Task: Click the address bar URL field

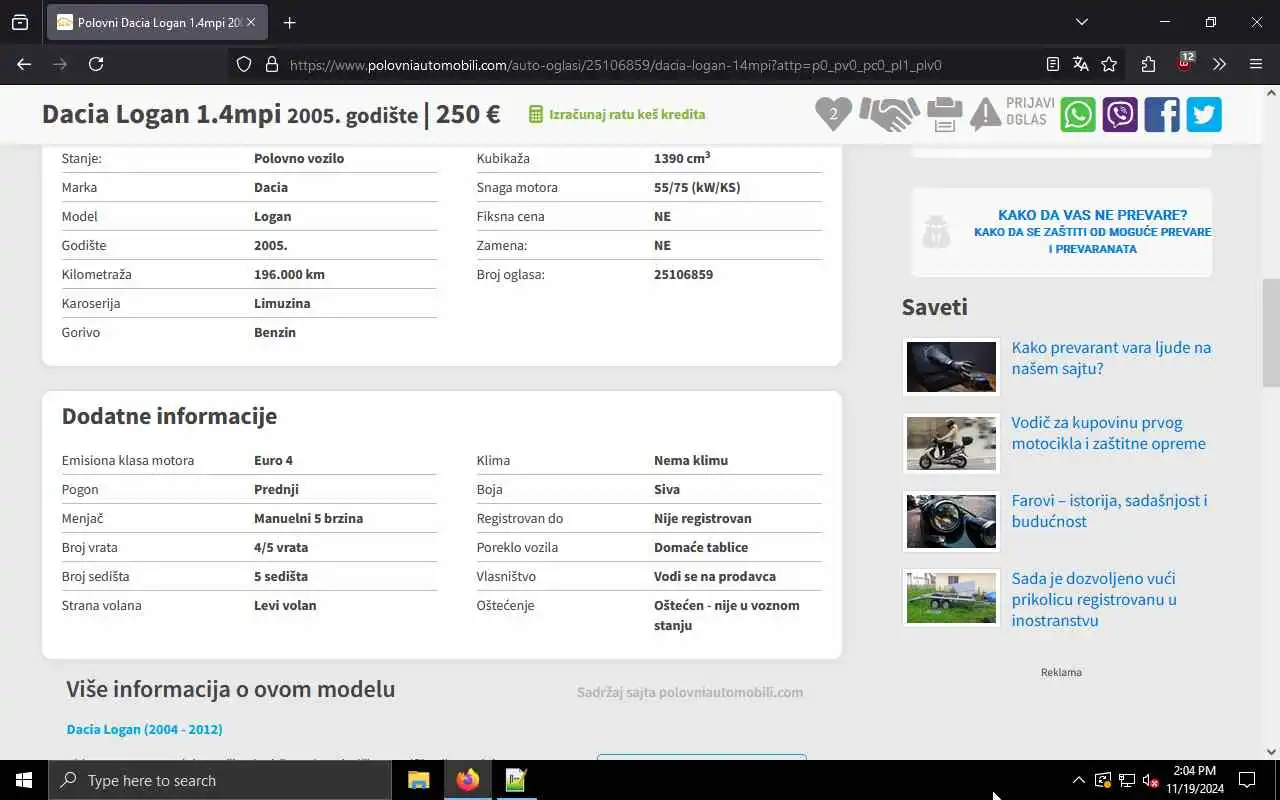Action: tap(615, 65)
